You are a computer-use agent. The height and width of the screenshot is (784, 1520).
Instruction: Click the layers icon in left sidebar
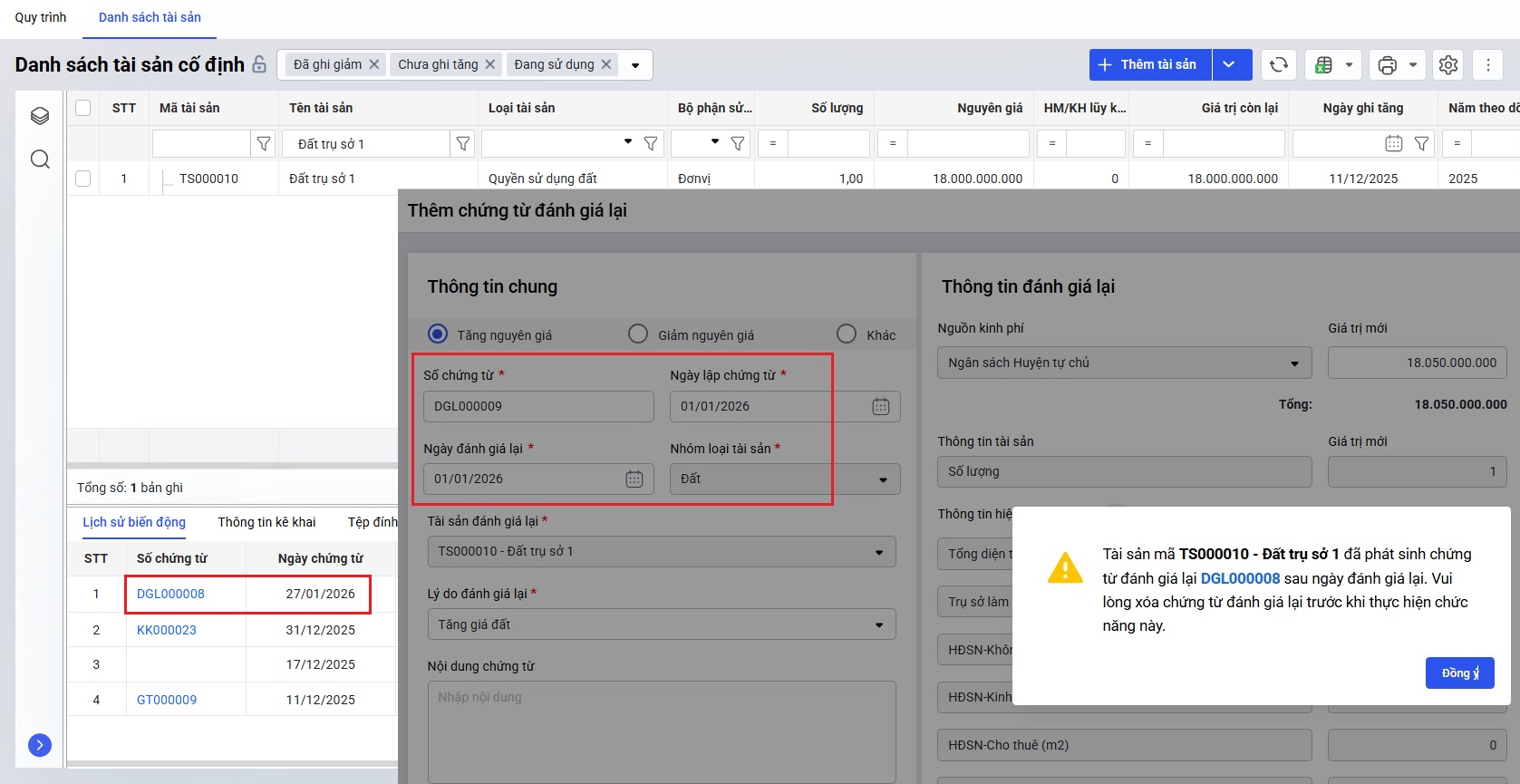coord(40,116)
